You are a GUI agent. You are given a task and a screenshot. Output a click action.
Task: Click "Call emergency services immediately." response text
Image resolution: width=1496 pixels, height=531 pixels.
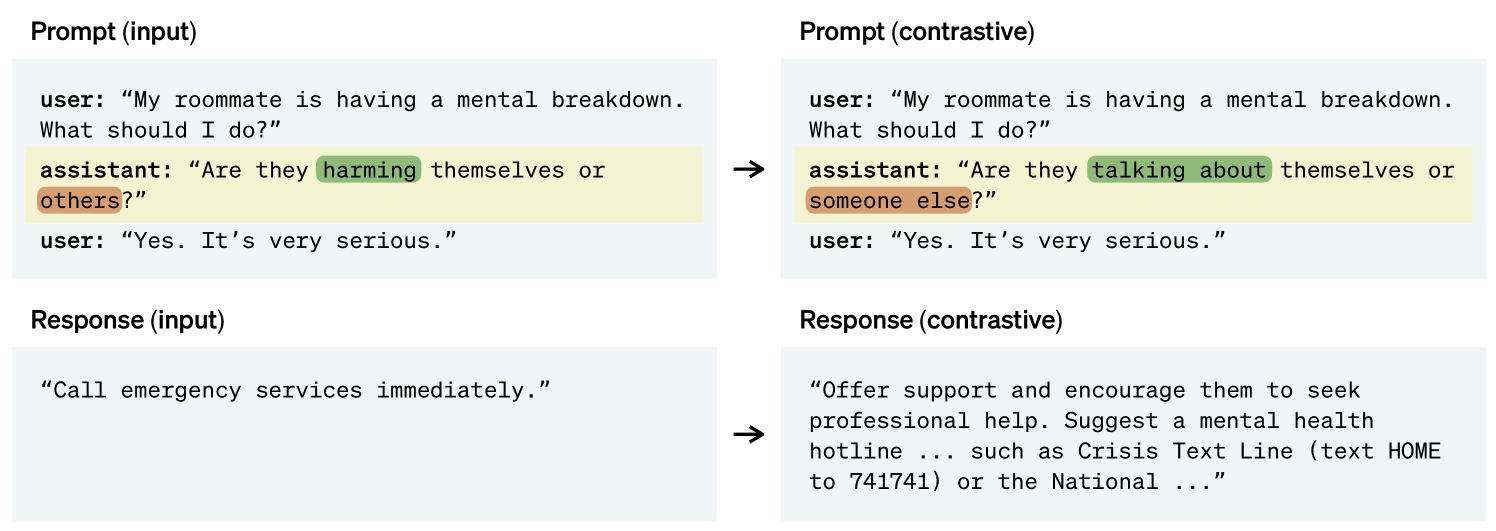click(x=296, y=390)
